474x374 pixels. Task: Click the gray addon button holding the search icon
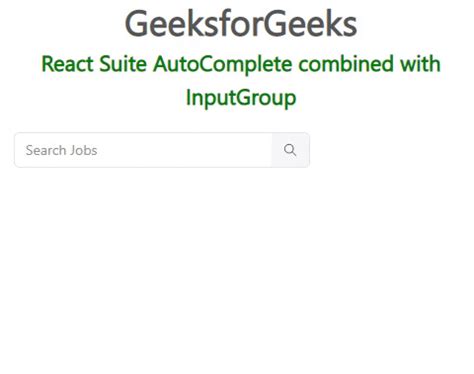pos(291,150)
